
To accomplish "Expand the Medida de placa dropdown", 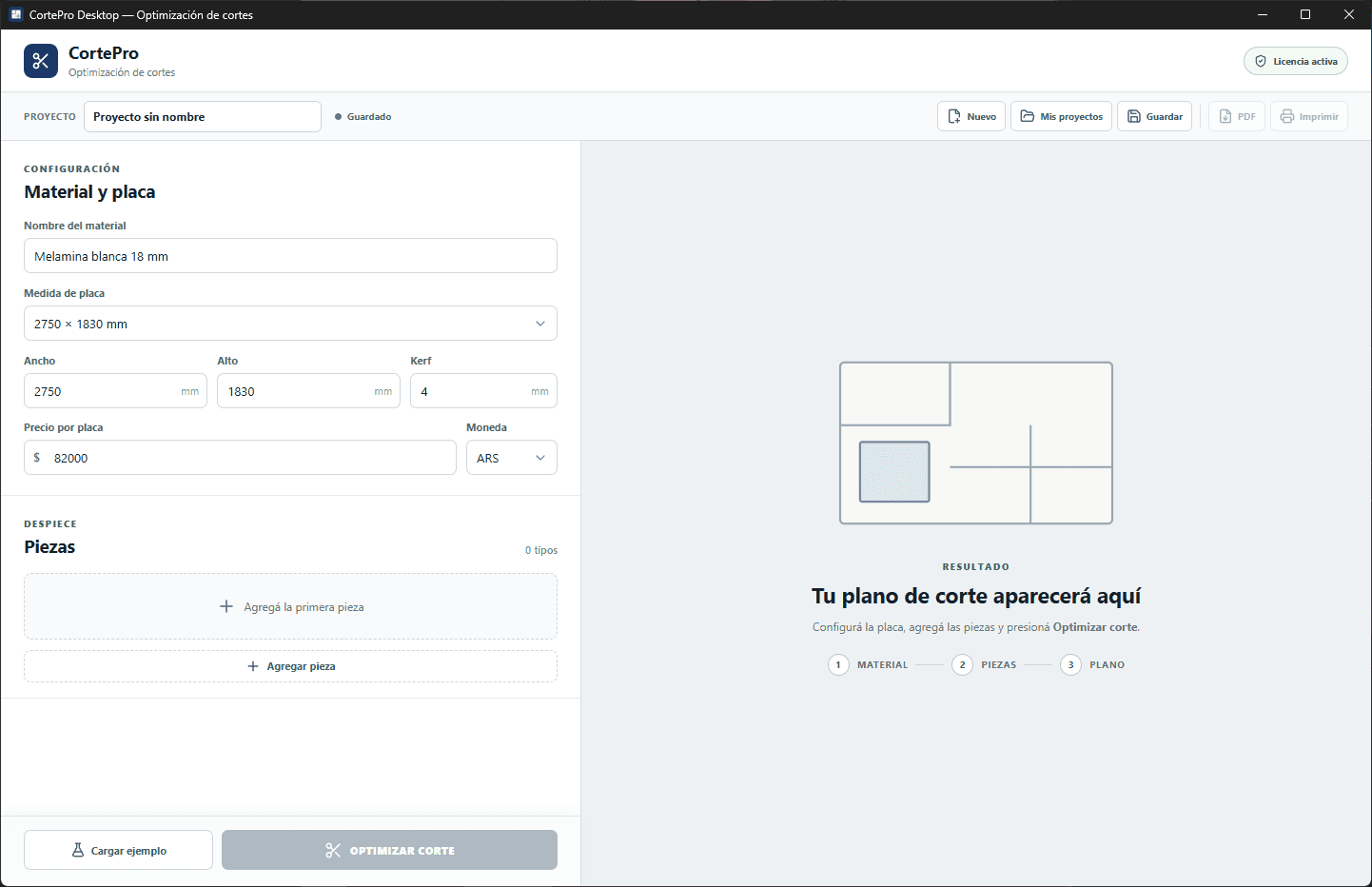I will (x=290, y=324).
